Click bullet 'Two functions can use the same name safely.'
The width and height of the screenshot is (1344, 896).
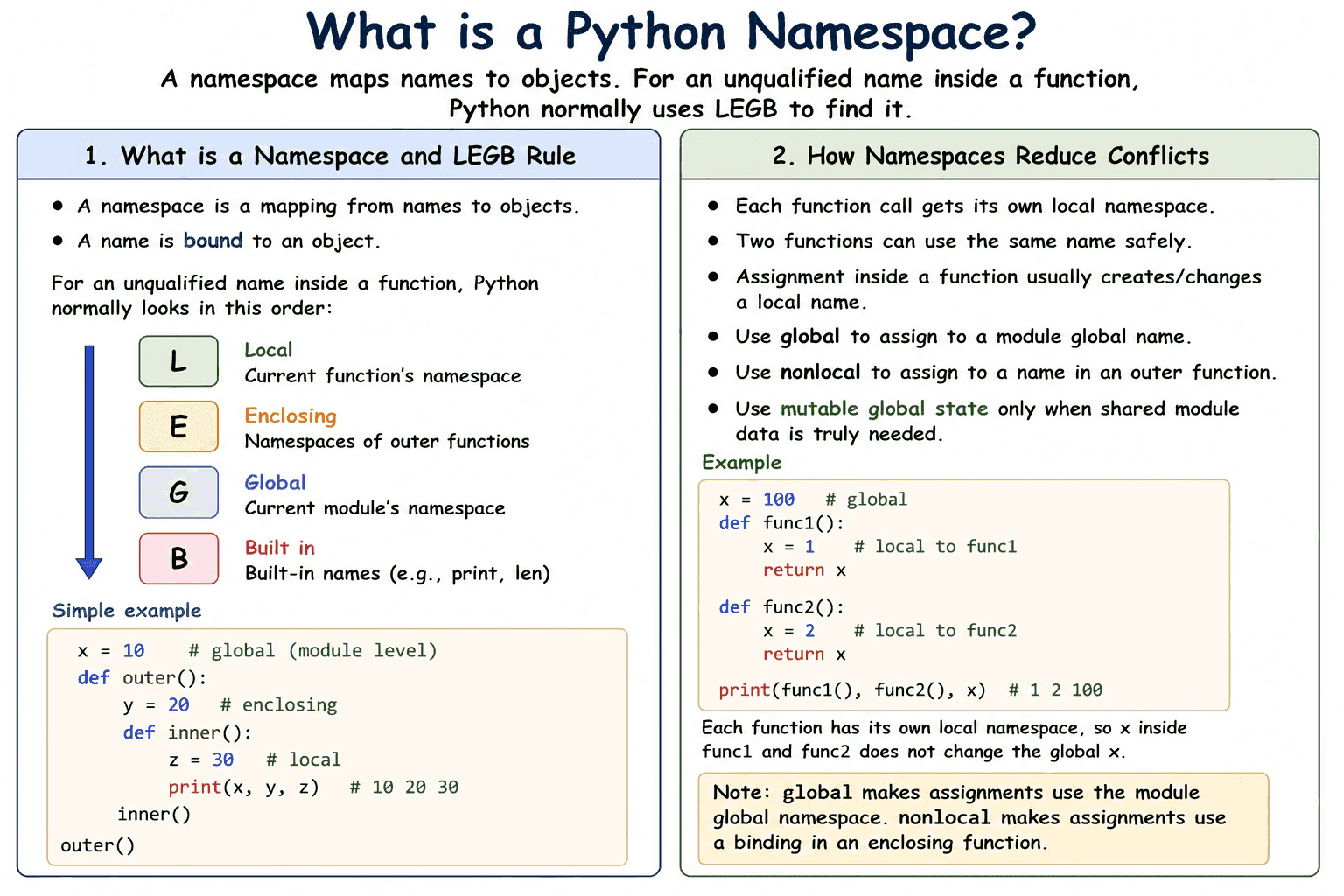963,241
